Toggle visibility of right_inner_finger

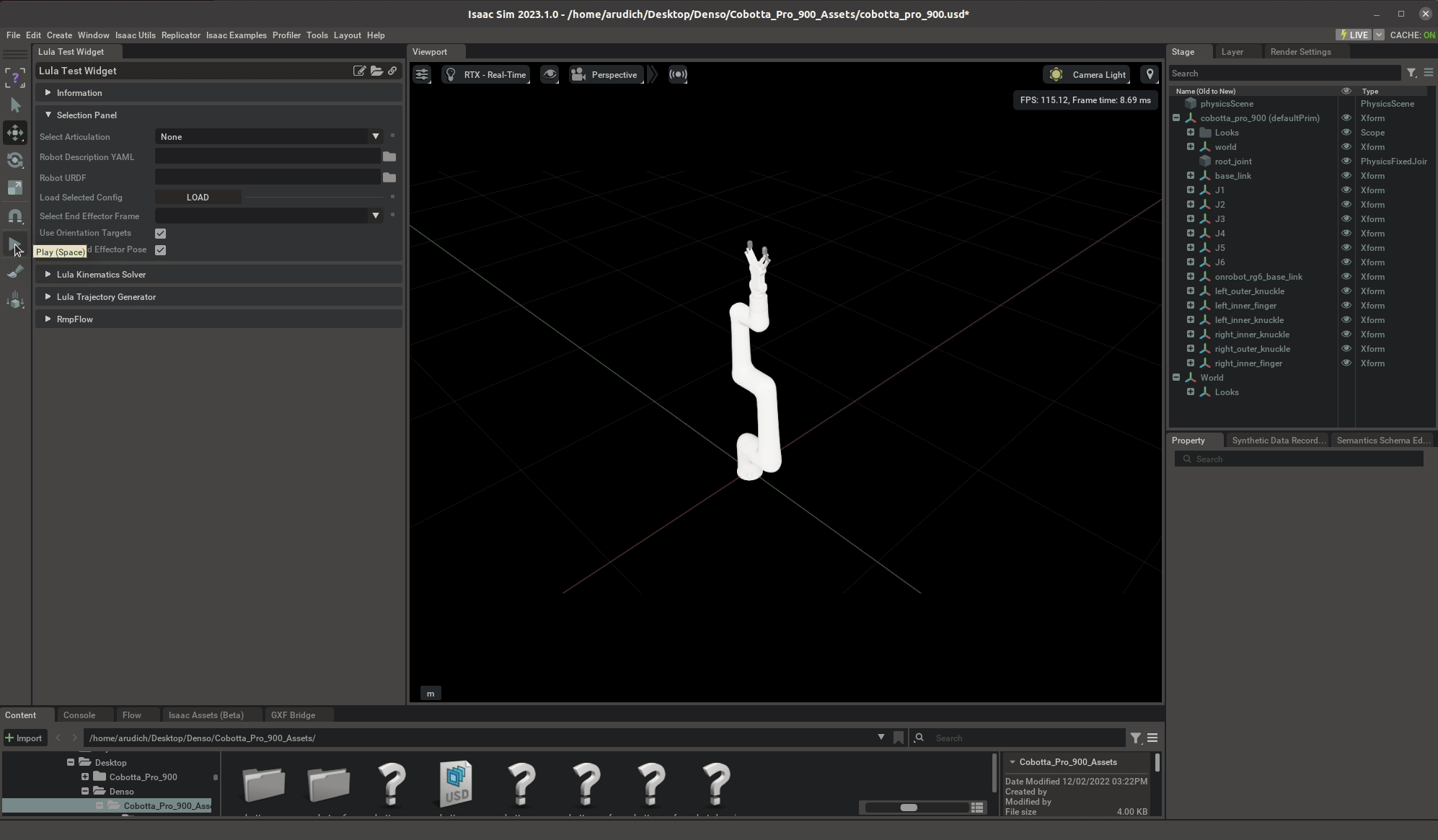tap(1346, 363)
